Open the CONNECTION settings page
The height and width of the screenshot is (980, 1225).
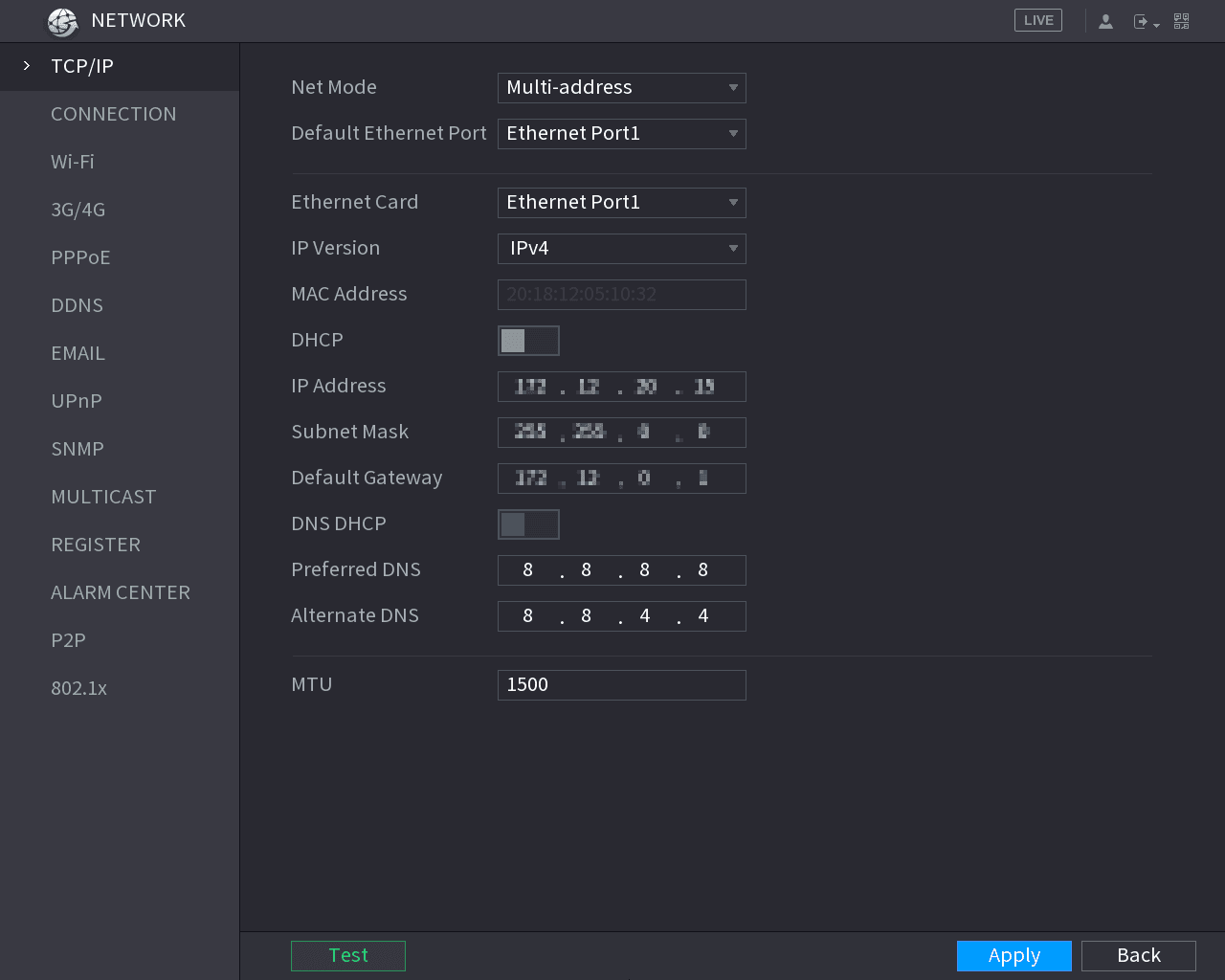click(120, 114)
